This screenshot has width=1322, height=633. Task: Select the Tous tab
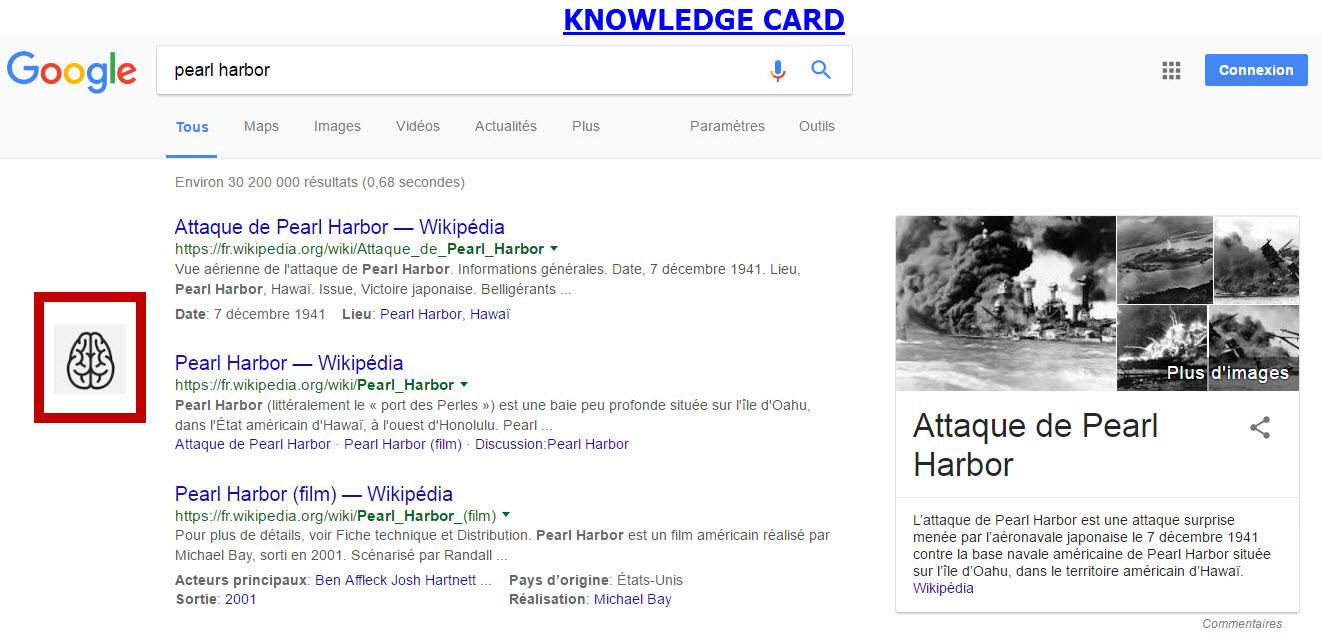(x=192, y=127)
